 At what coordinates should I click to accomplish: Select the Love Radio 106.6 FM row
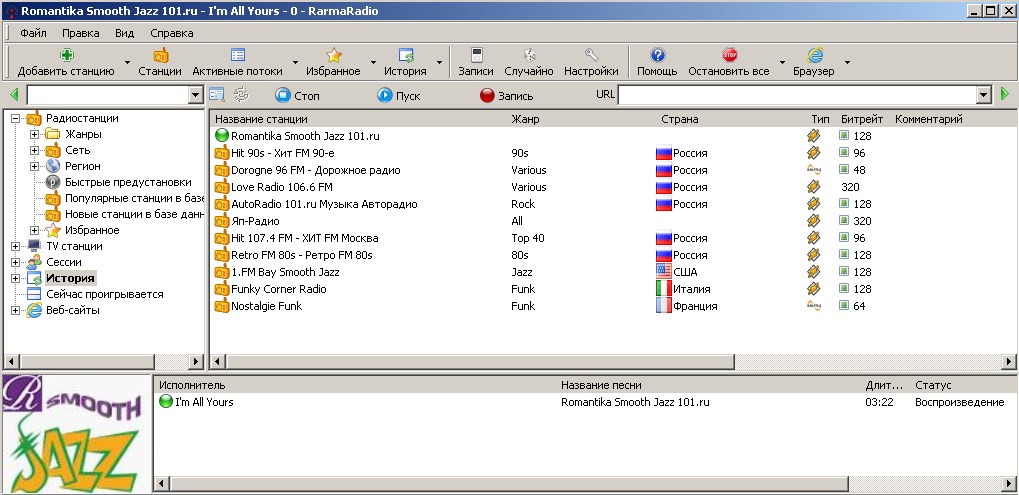[x=612, y=187]
